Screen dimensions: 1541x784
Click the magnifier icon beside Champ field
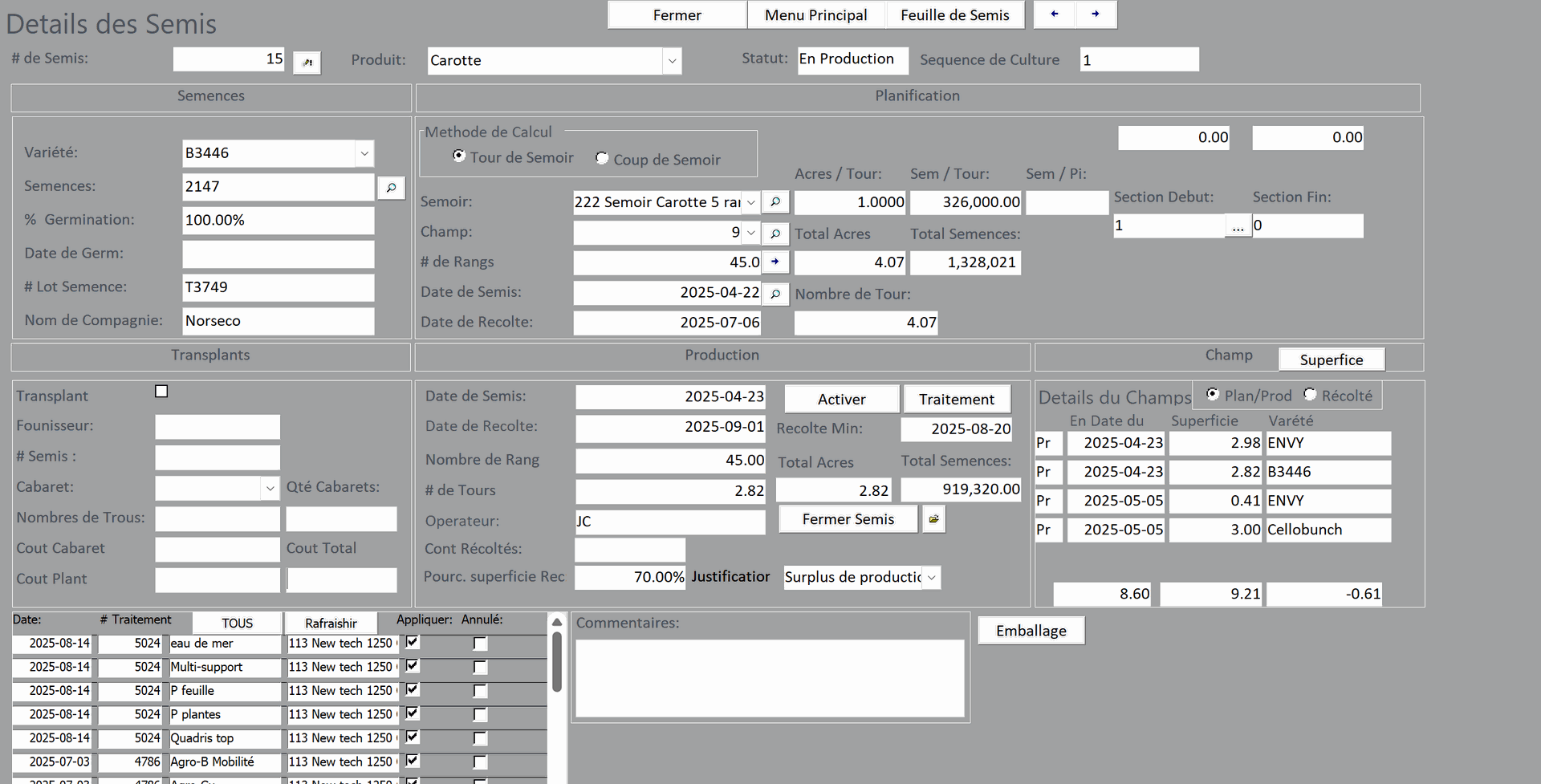tap(775, 234)
